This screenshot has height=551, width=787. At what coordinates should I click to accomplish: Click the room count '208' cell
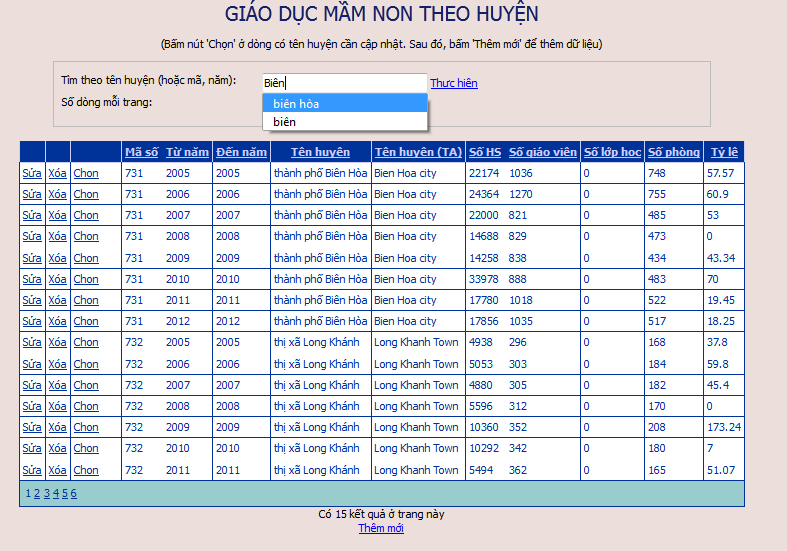(657, 428)
